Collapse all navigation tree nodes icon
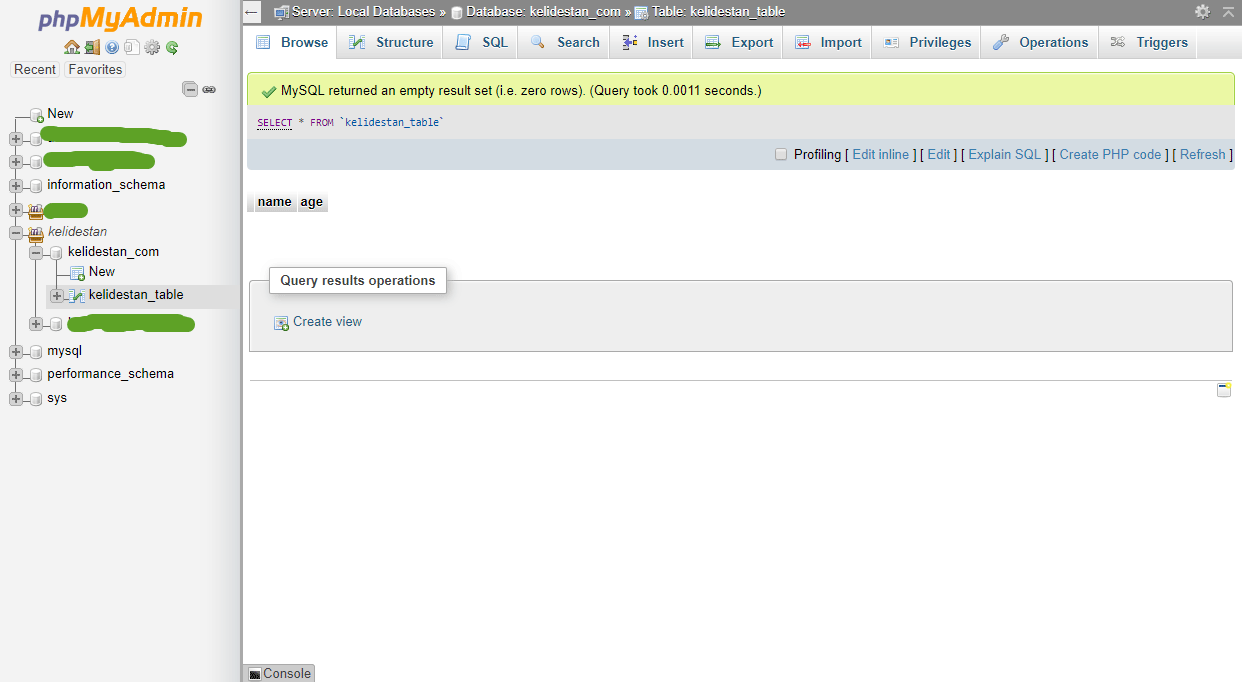1242x682 pixels. coord(190,89)
